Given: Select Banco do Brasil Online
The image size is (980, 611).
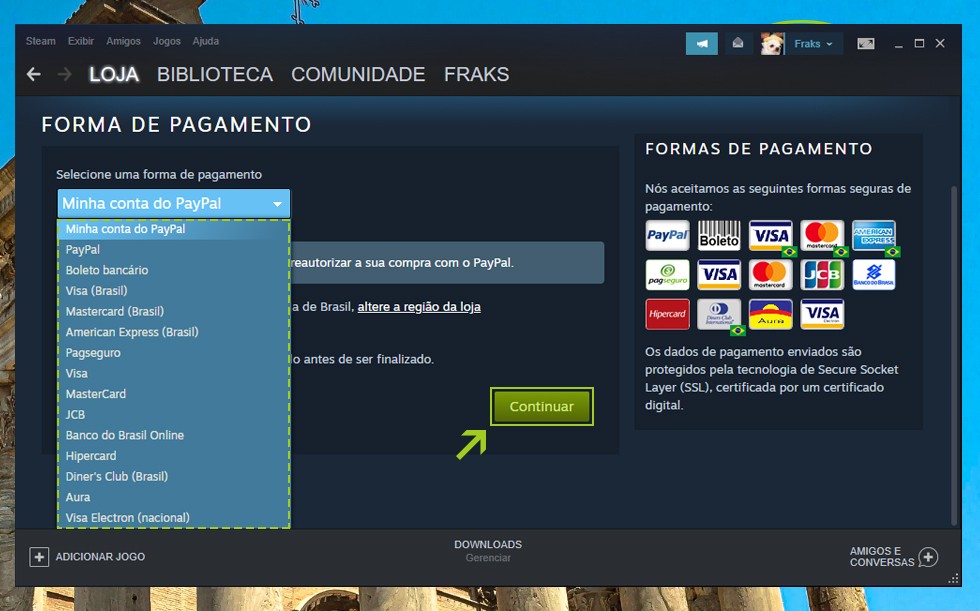Looking at the screenshot, I should pyautogui.click(x=173, y=435).
